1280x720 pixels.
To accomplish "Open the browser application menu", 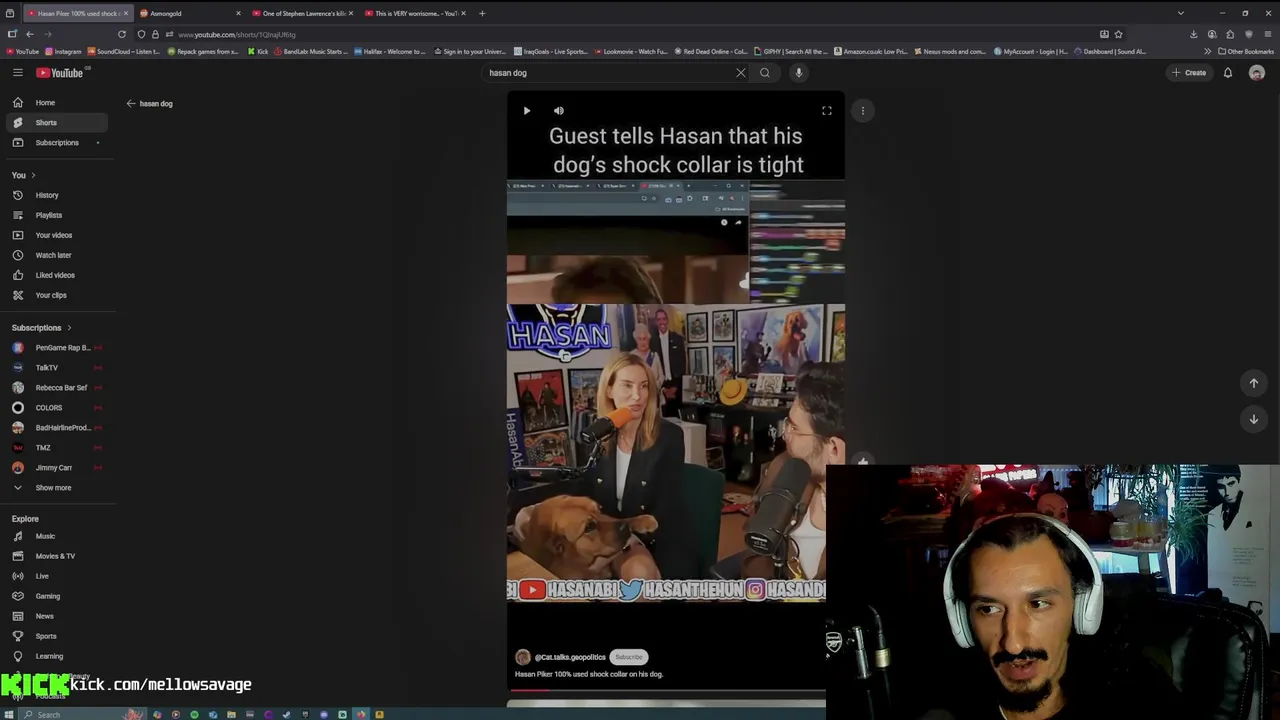I will 1268,34.
